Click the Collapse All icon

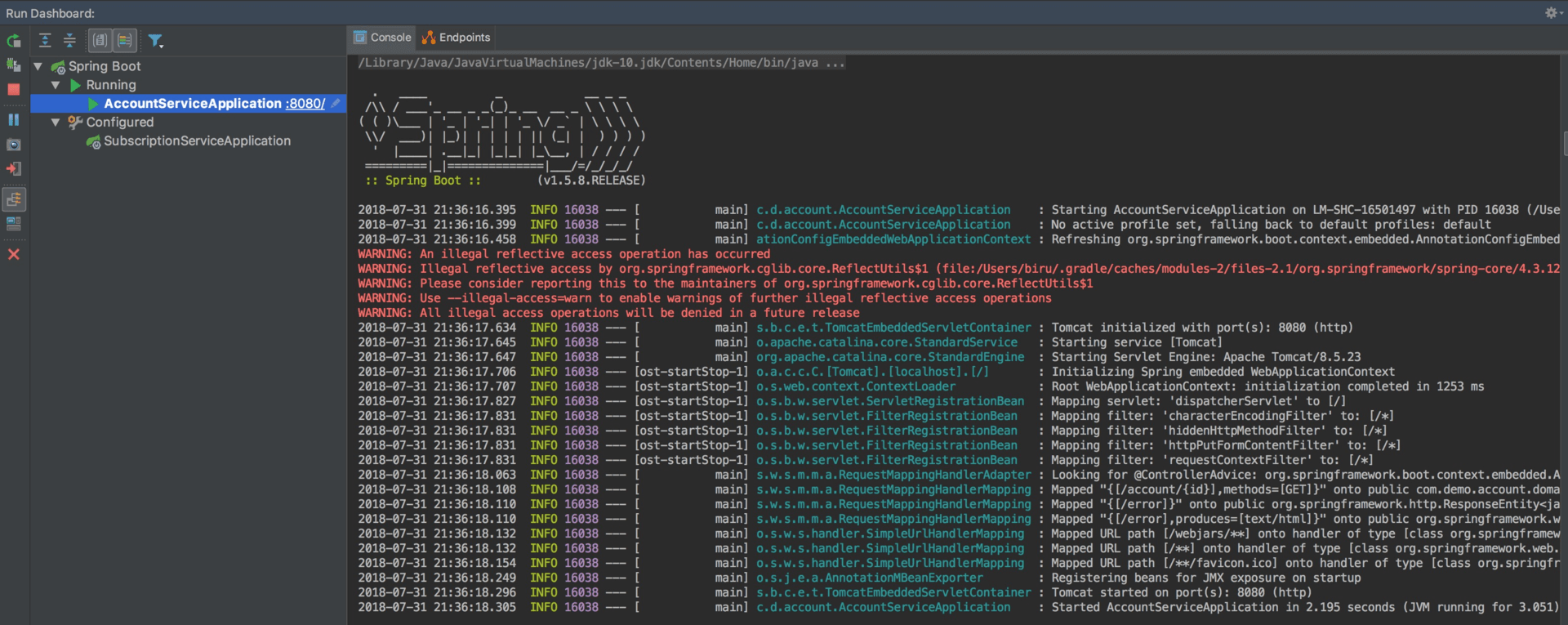69,40
